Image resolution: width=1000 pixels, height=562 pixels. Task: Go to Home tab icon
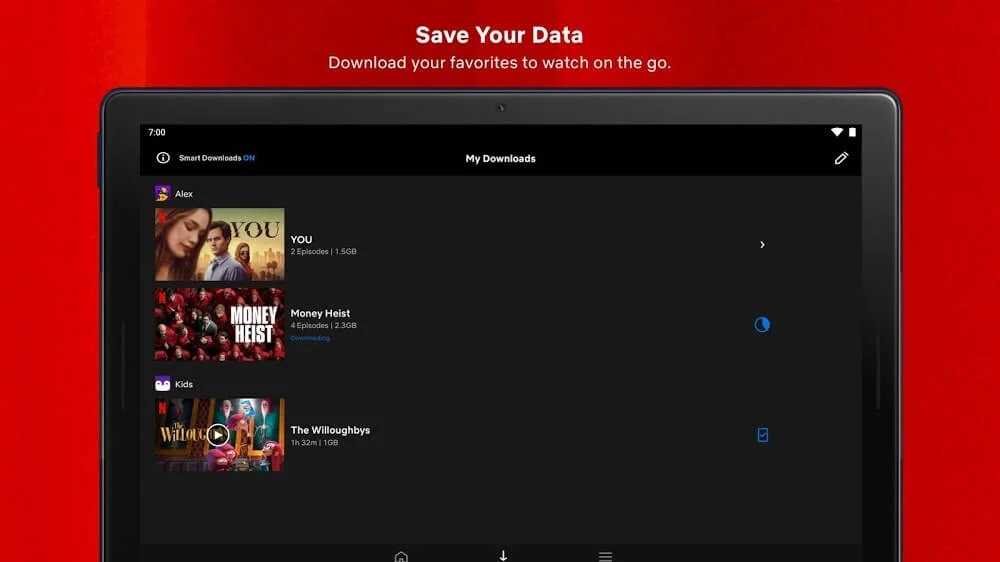401,557
